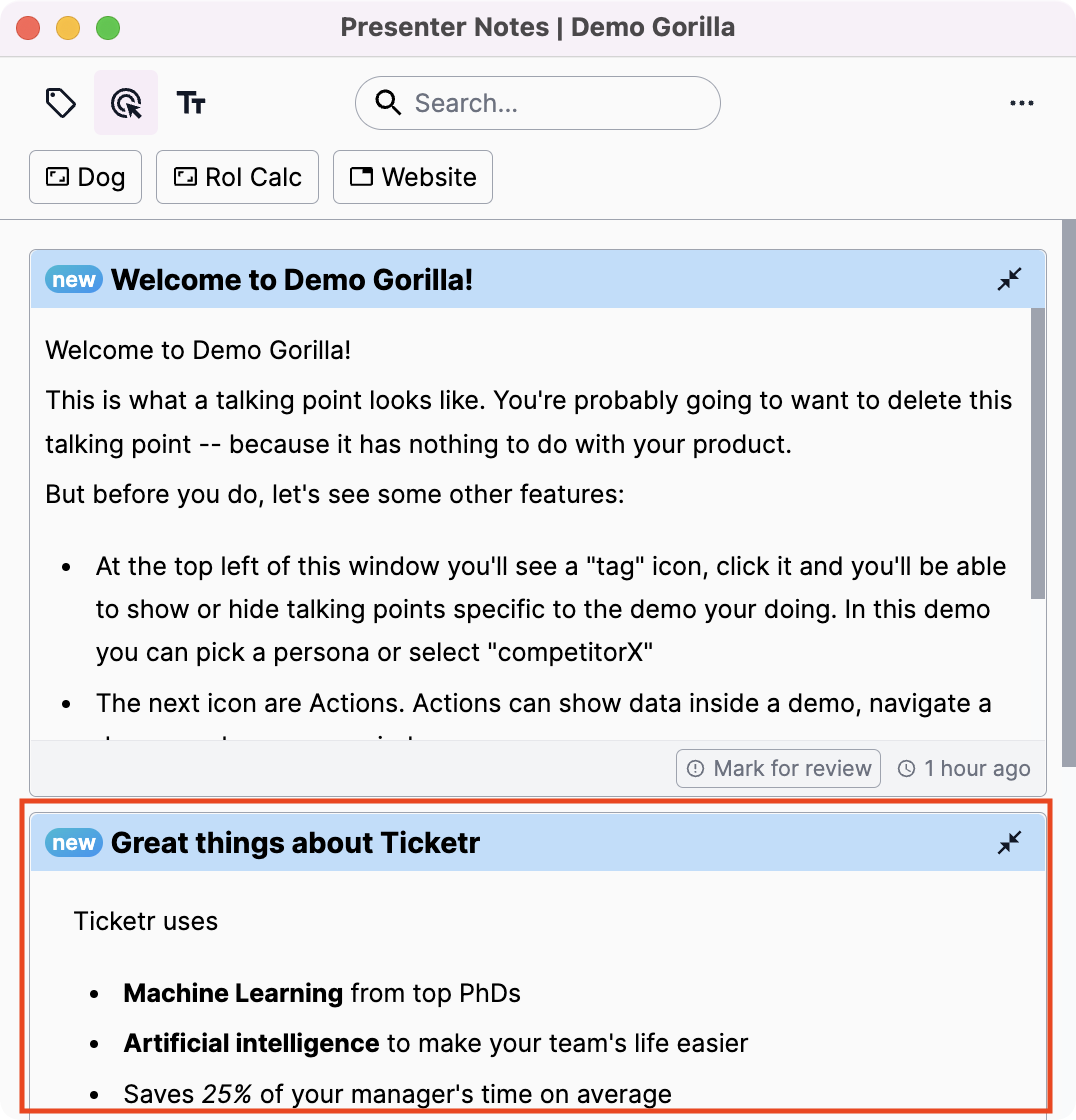The width and height of the screenshot is (1076, 1120).
Task: Open the Website action button
Action: [413, 177]
